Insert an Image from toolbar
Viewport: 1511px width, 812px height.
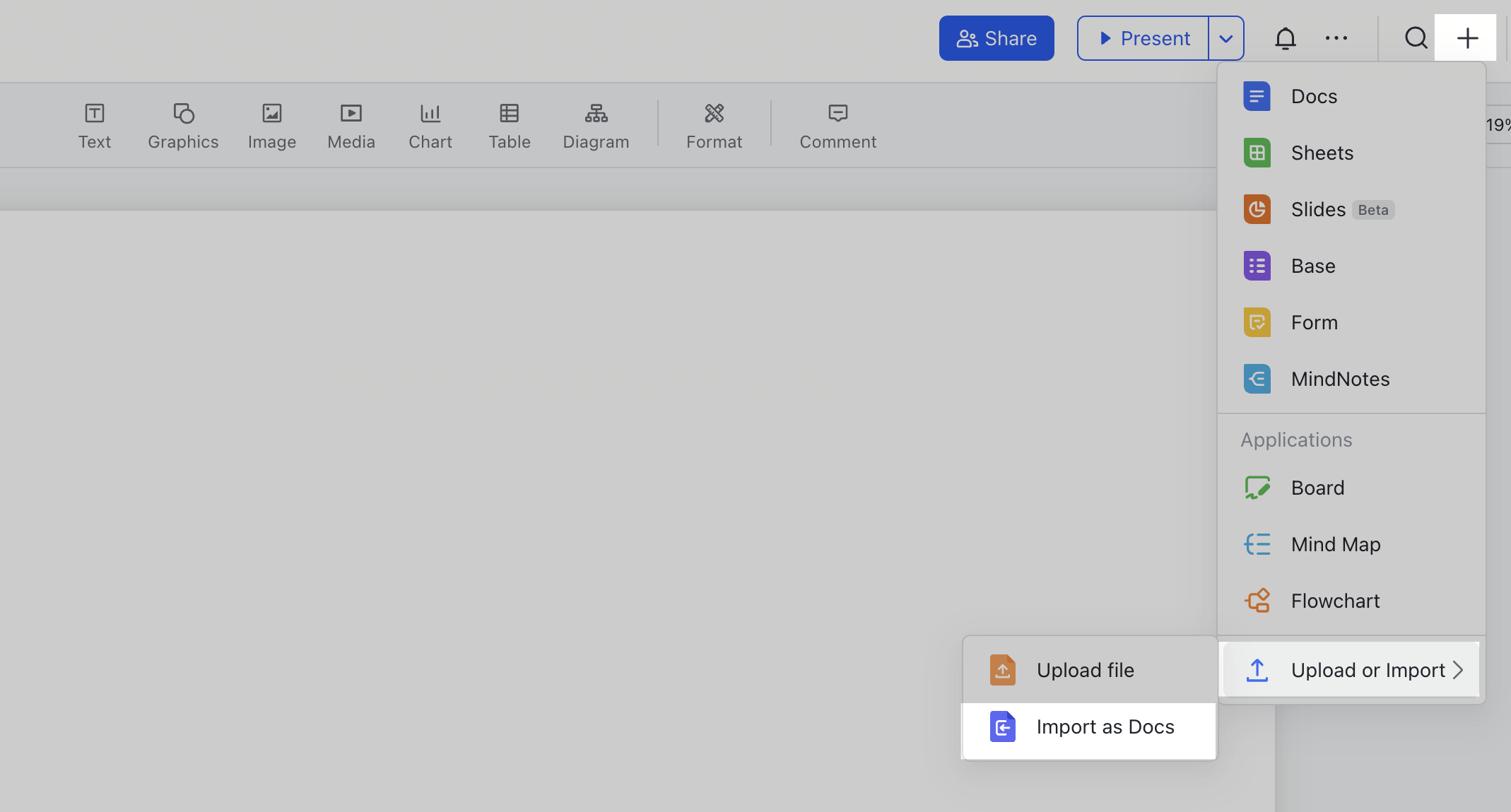tap(271, 126)
